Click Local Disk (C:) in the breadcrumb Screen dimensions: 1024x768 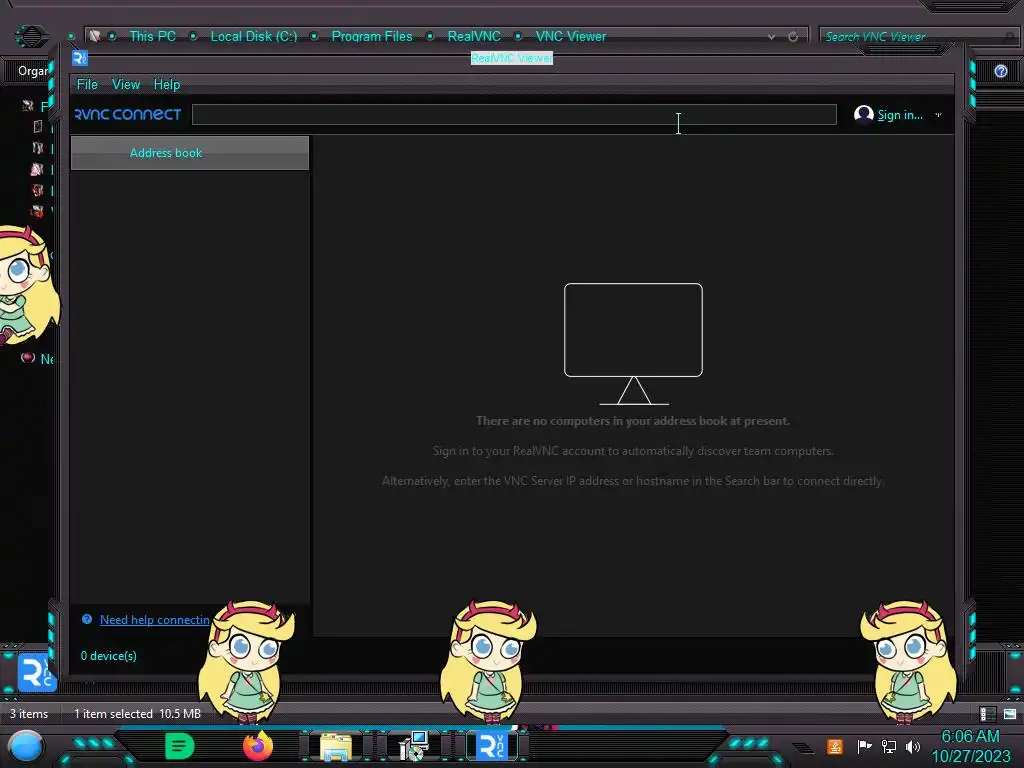pos(253,37)
